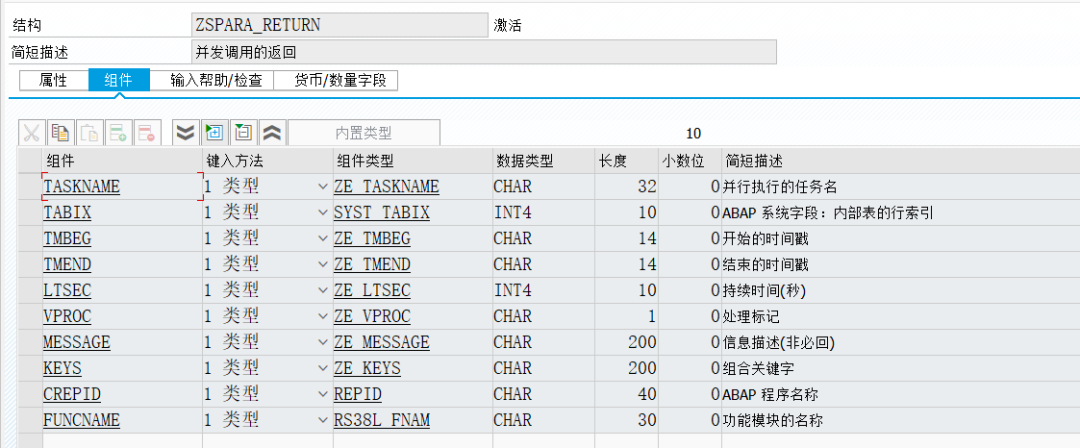Viewport: 1080px width, 448px height.
Task: Click the 内置类型 button
Action: [x=364, y=133]
